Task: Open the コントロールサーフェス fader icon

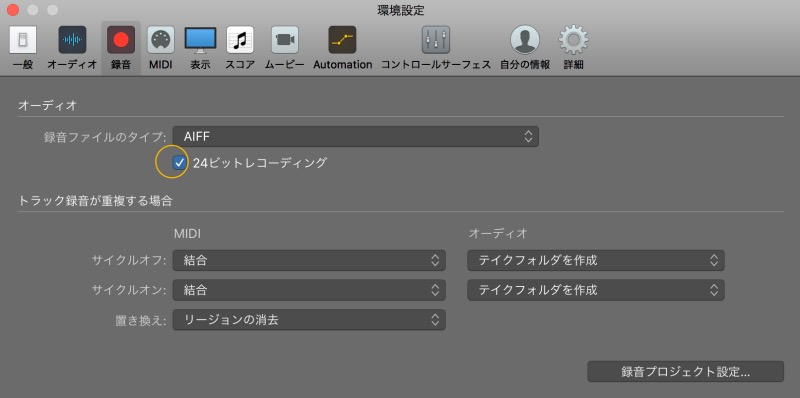Action: pyautogui.click(x=436, y=40)
